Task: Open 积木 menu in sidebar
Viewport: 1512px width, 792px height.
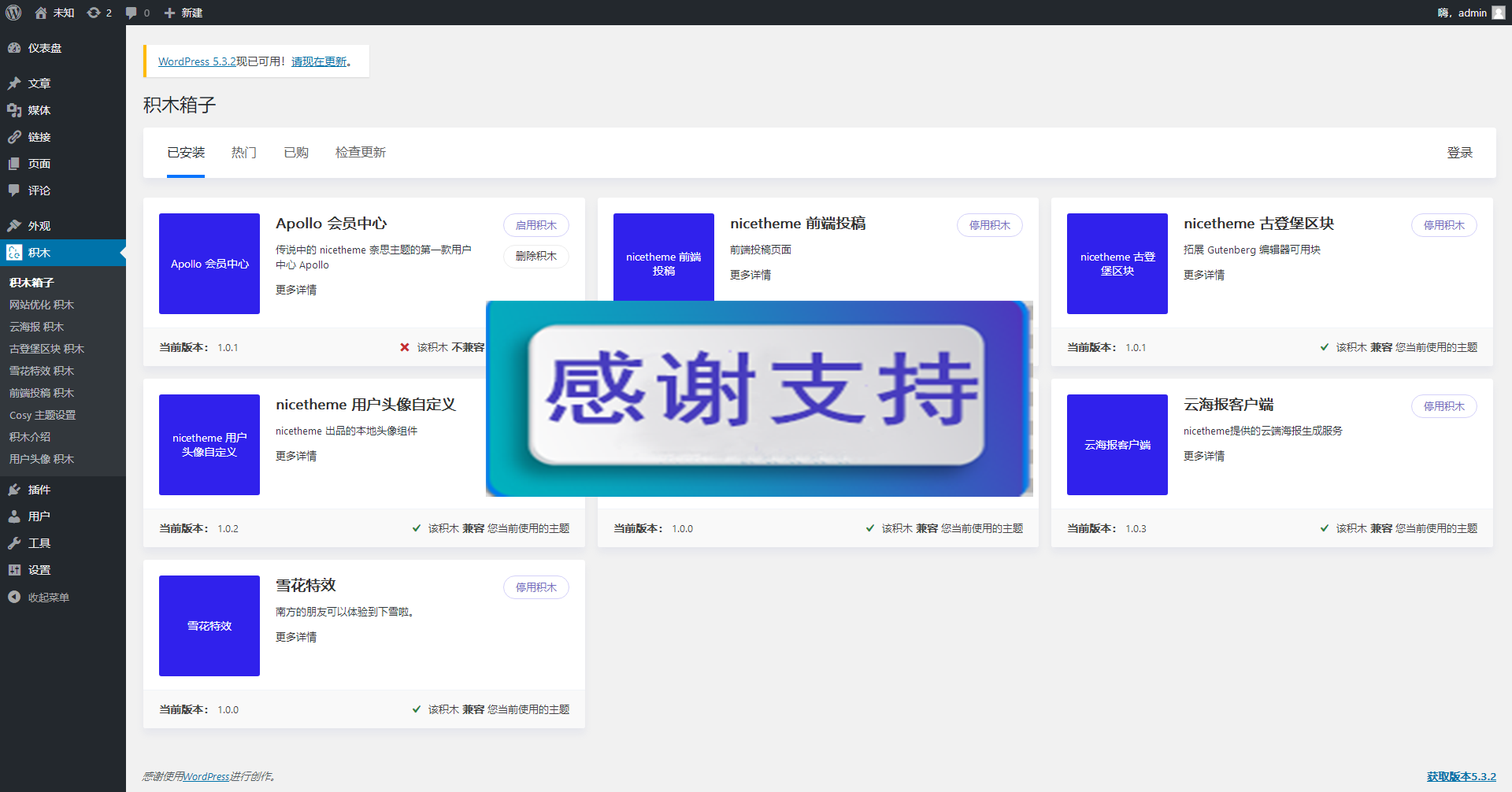Action: click(x=63, y=253)
